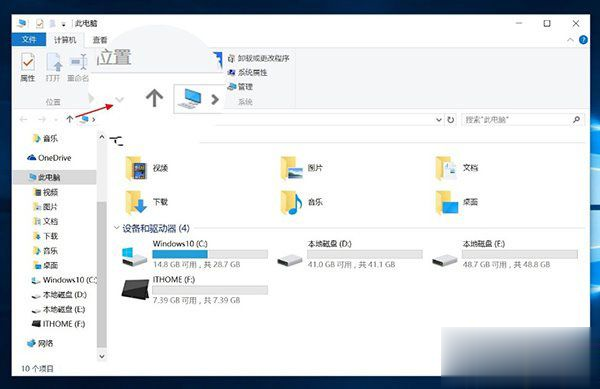Click the navigation pane scrollbar thumb

(x=102, y=274)
